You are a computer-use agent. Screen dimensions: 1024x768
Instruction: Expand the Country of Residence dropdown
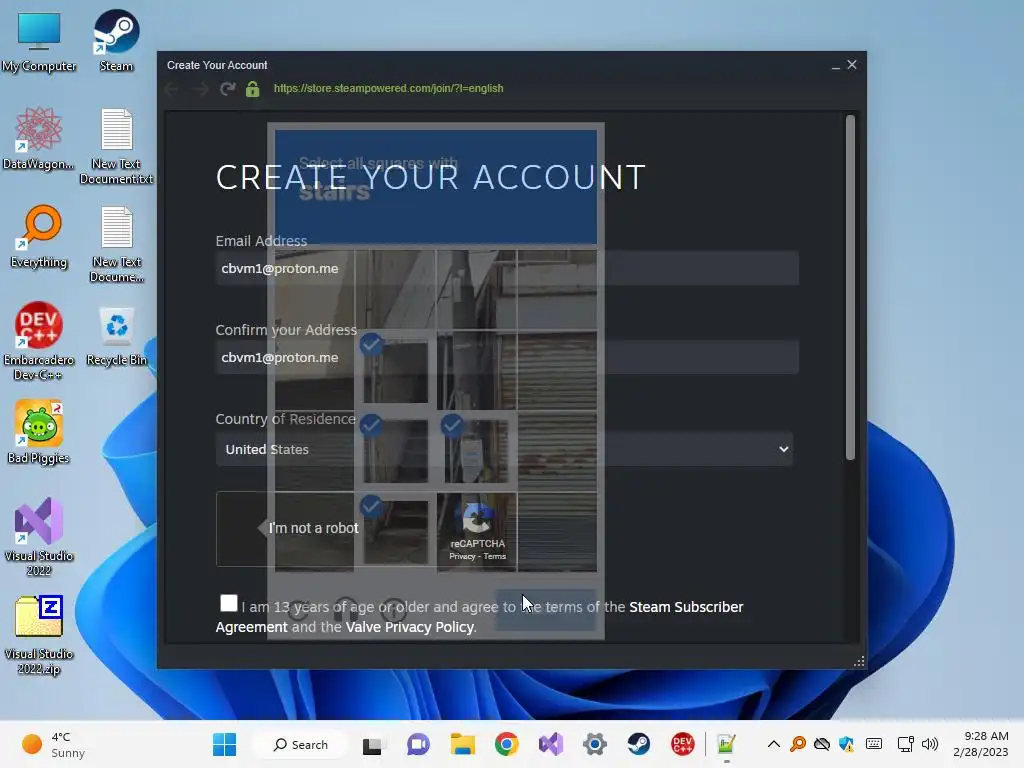coord(504,449)
